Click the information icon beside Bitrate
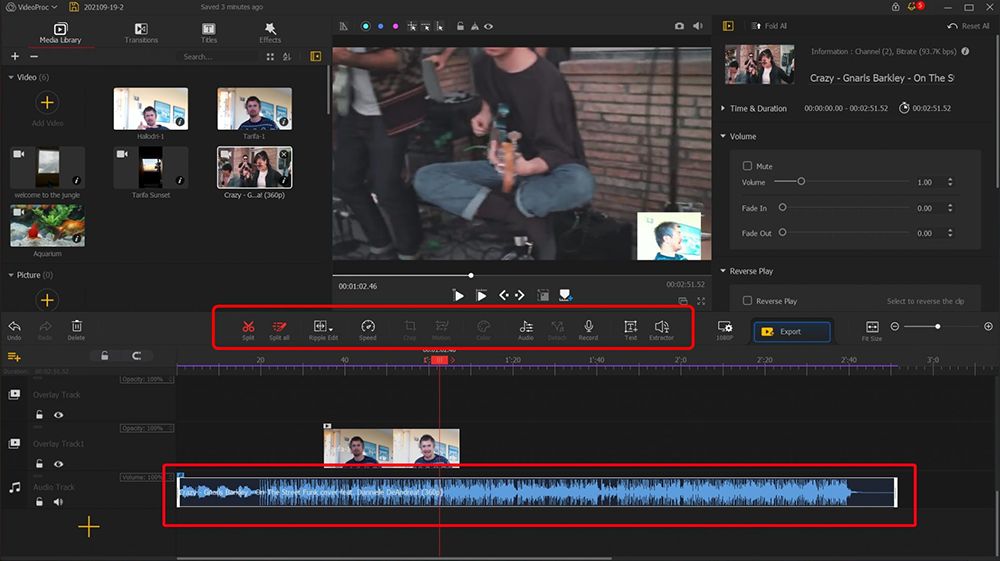1000x561 pixels. pyautogui.click(x=966, y=52)
